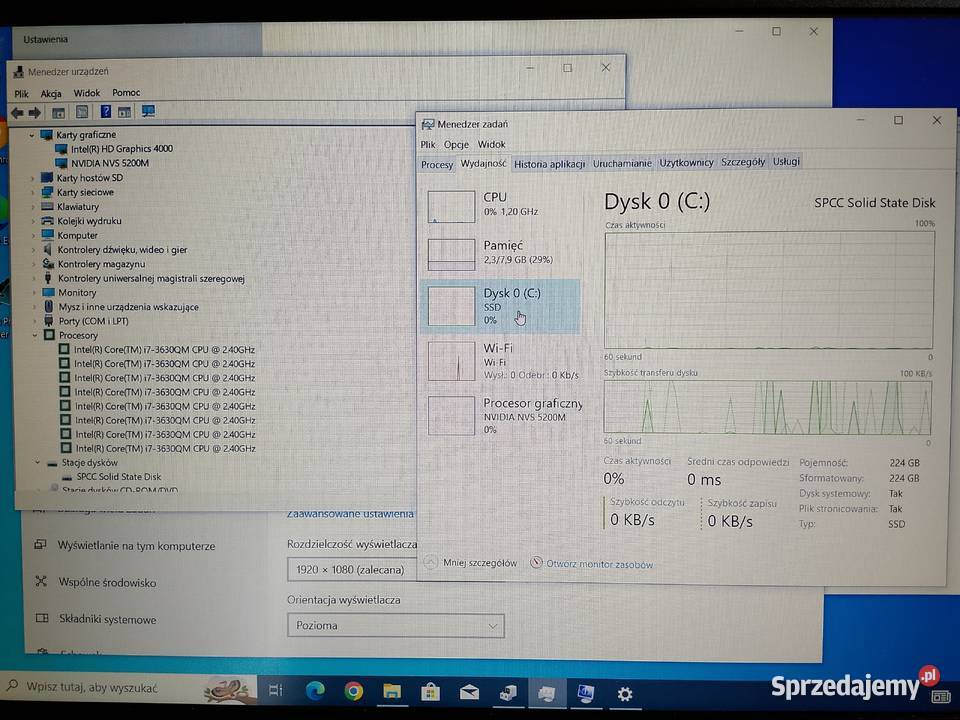The image size is (960, 720).
Task: Click the Forward arrow in Device Manager toolbar
Action: pos(34,111)
